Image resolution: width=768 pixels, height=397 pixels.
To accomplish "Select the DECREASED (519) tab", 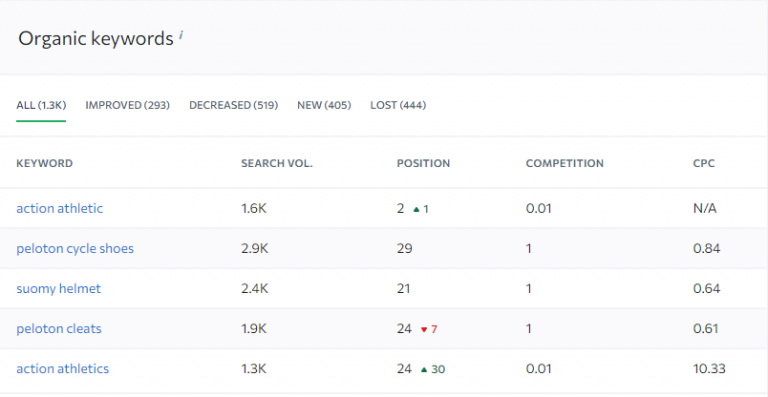I will pos(234,105).
